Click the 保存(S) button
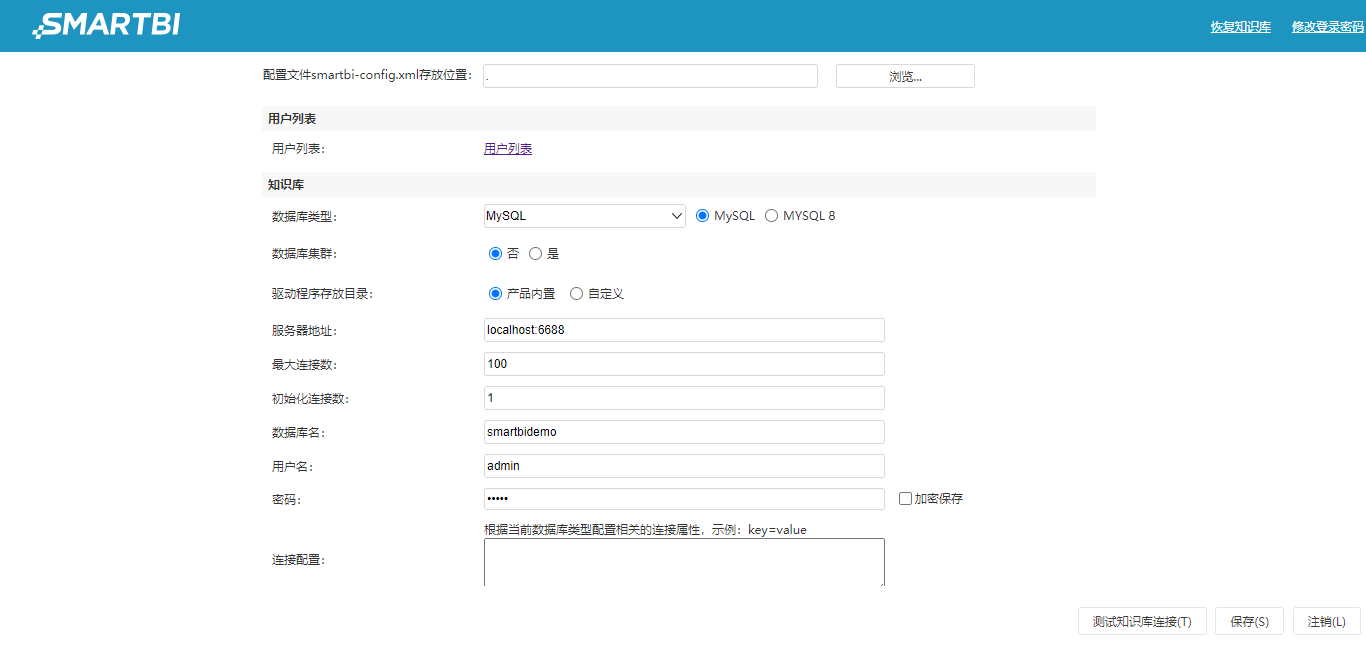The width and height of the screenshot is (1366, 656). click(1249, 621)
